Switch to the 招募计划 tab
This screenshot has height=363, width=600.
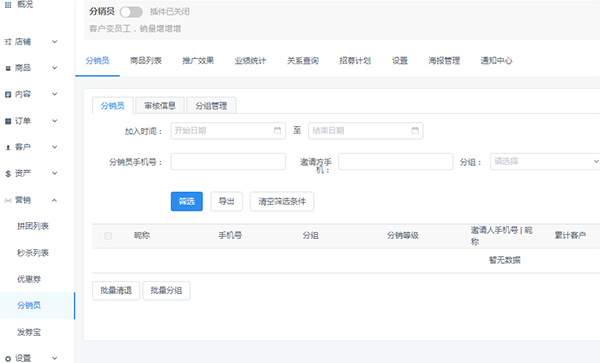click(x=355, y=60)
